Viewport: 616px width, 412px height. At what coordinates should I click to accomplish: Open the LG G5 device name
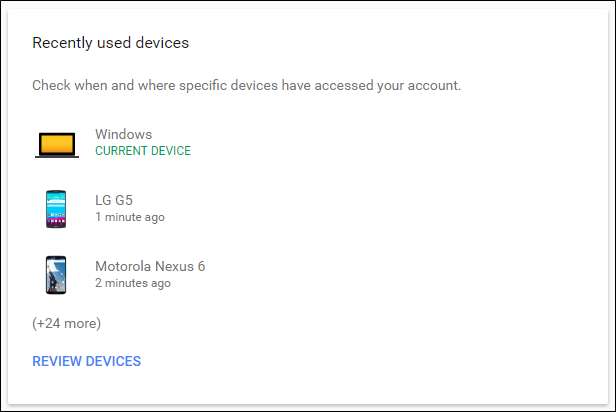tap(114, 200)
